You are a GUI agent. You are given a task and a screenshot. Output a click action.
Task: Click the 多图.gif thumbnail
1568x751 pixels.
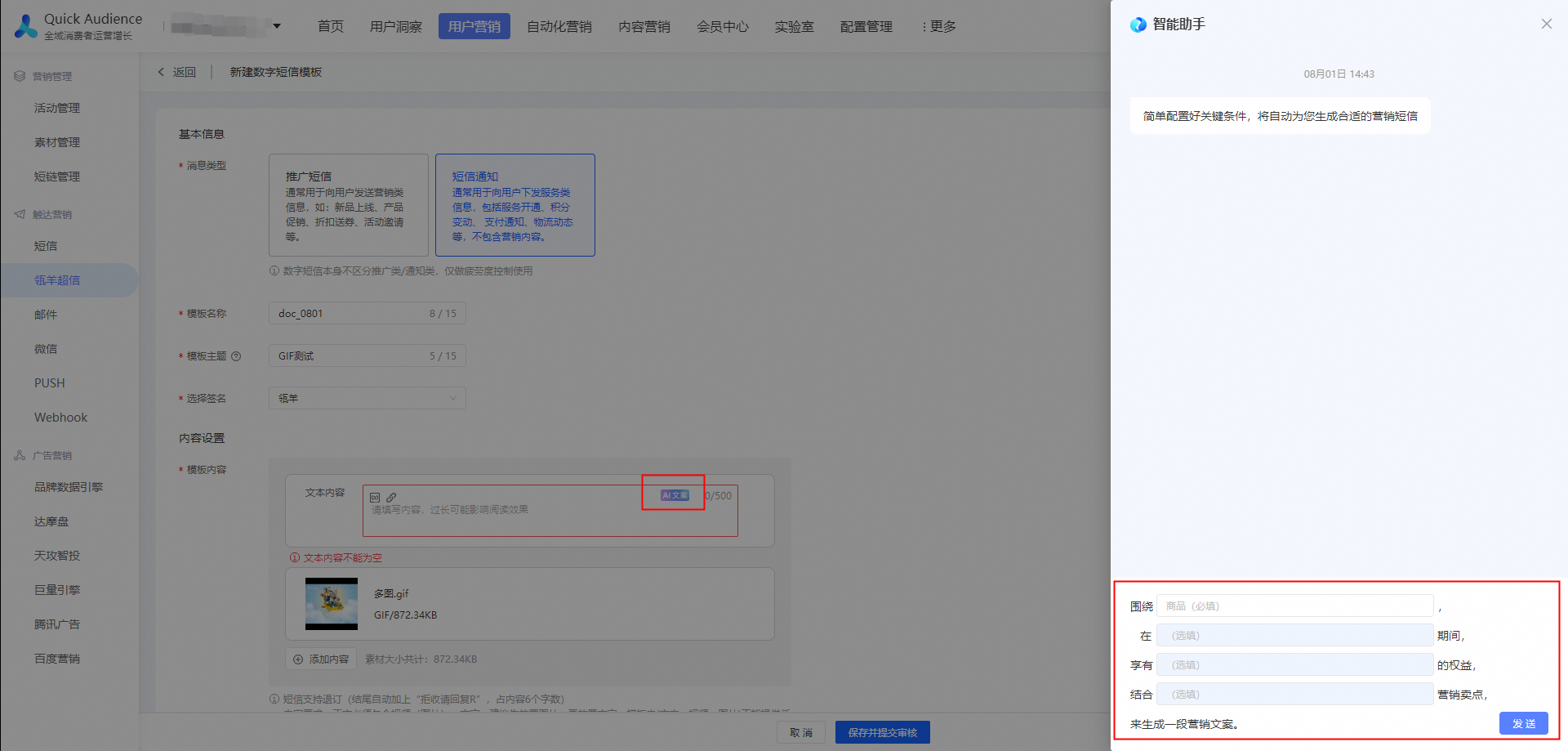(332, 604)
